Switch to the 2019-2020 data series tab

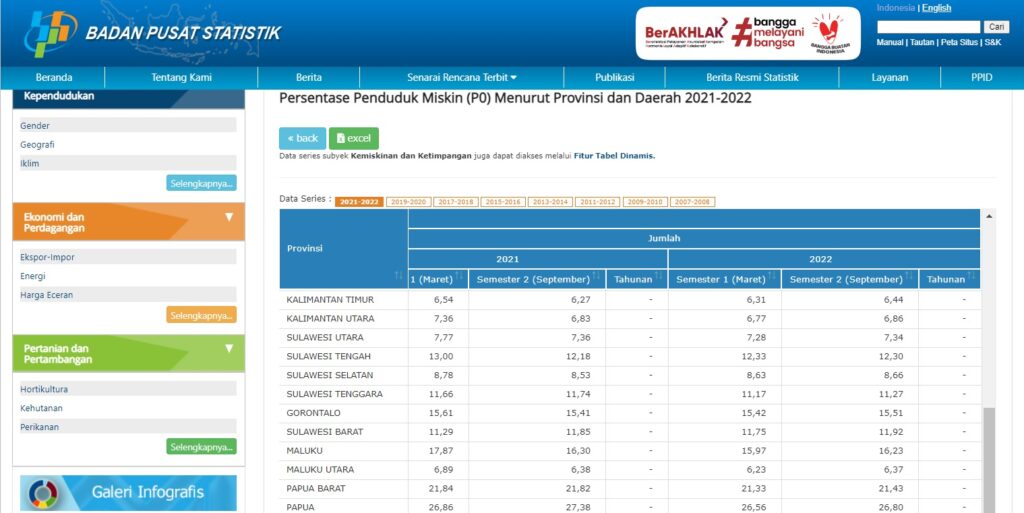[x=408, y=202]
